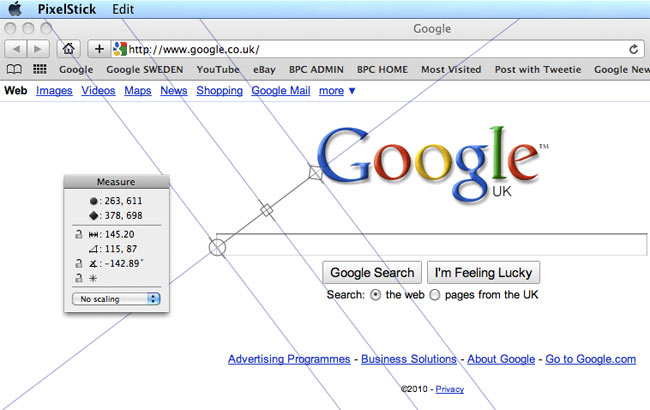This screenshot has height=410, width=650.
Task: Go forward with the browser forward arrow
Action: click(38, 49)
